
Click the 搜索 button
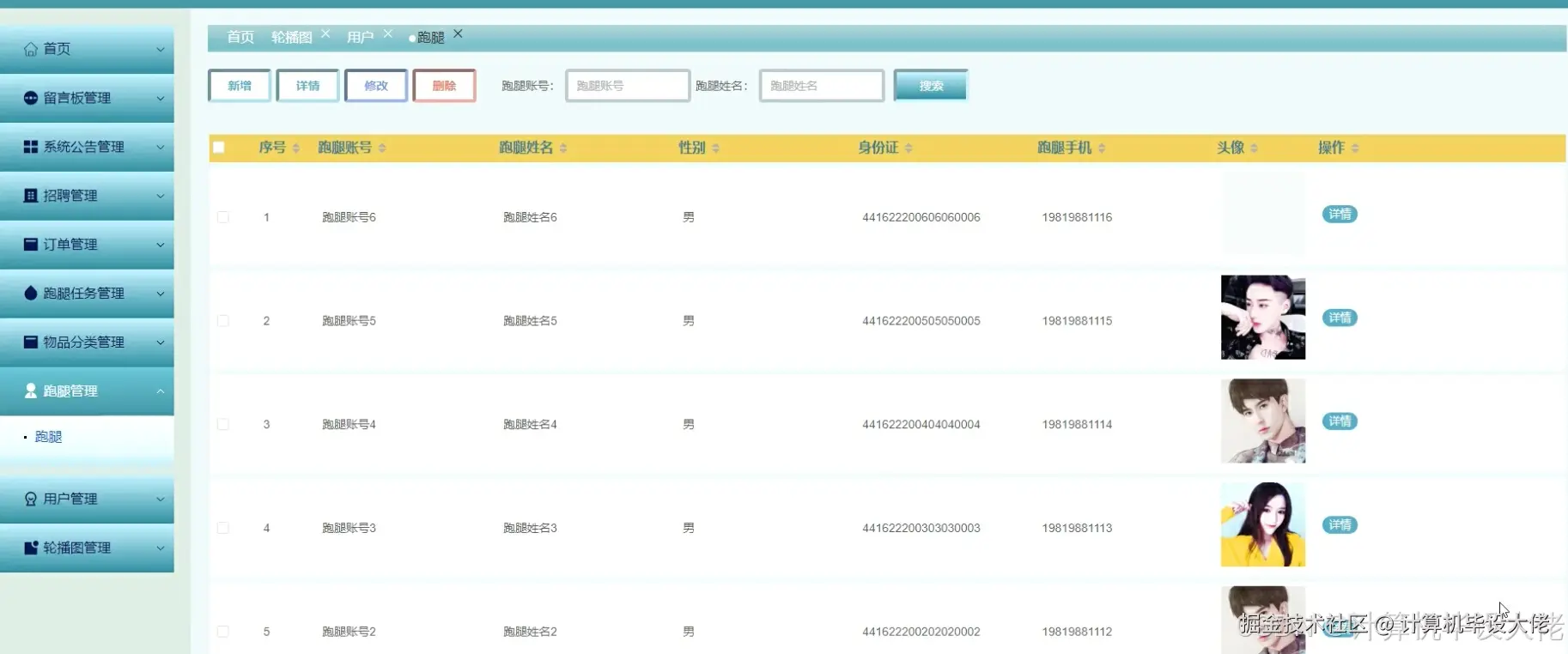[x=931, y=86]
